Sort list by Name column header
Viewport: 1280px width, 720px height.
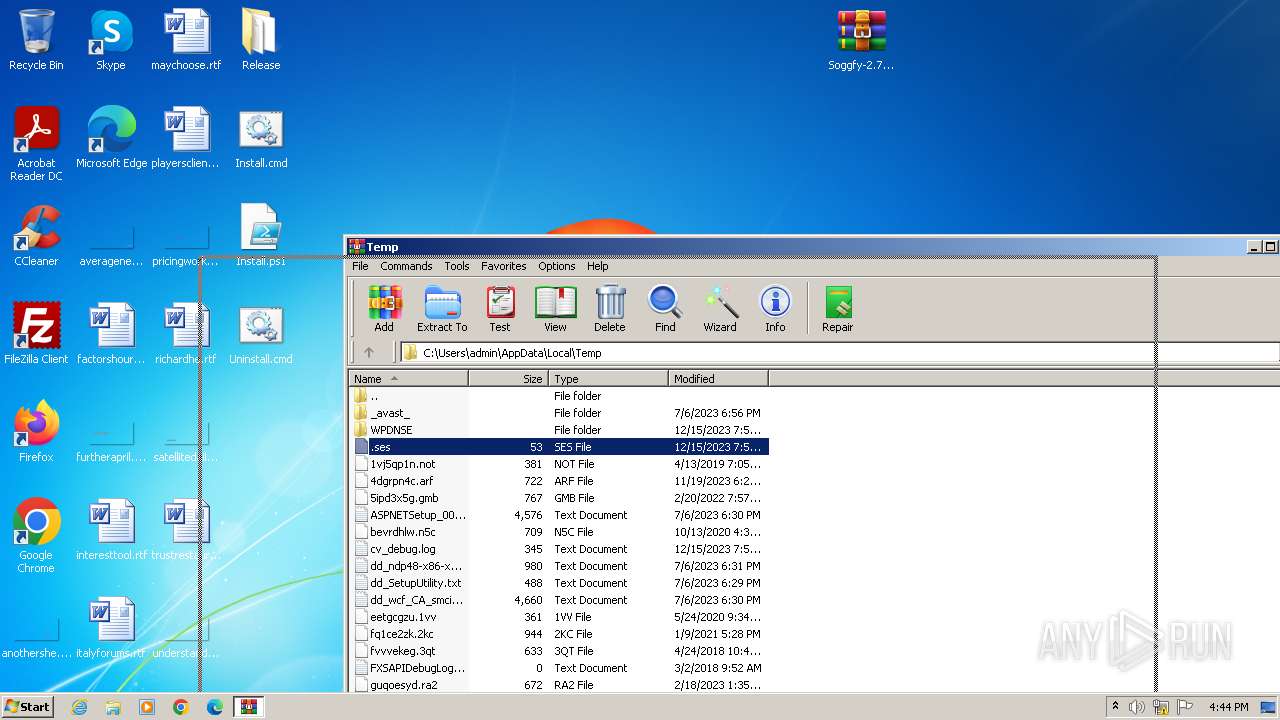[408, 379]
